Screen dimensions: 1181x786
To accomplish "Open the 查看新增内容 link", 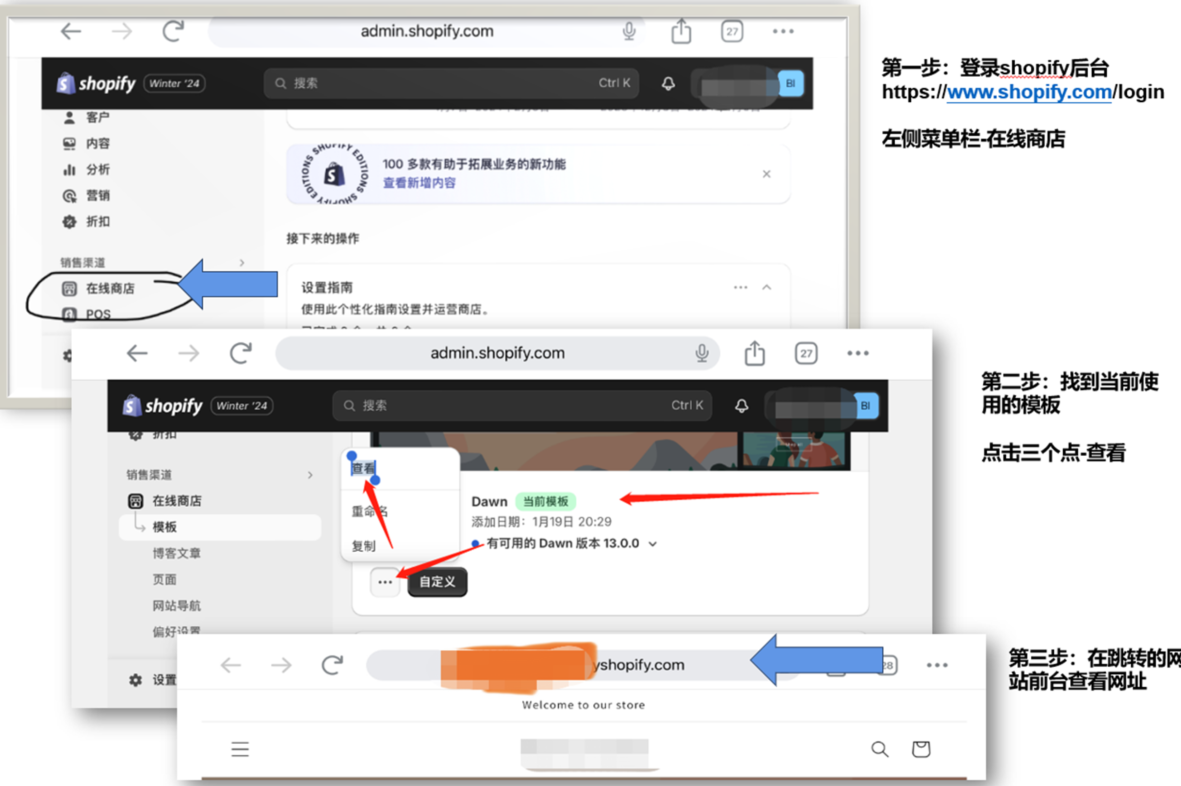I will pos(419,183).
